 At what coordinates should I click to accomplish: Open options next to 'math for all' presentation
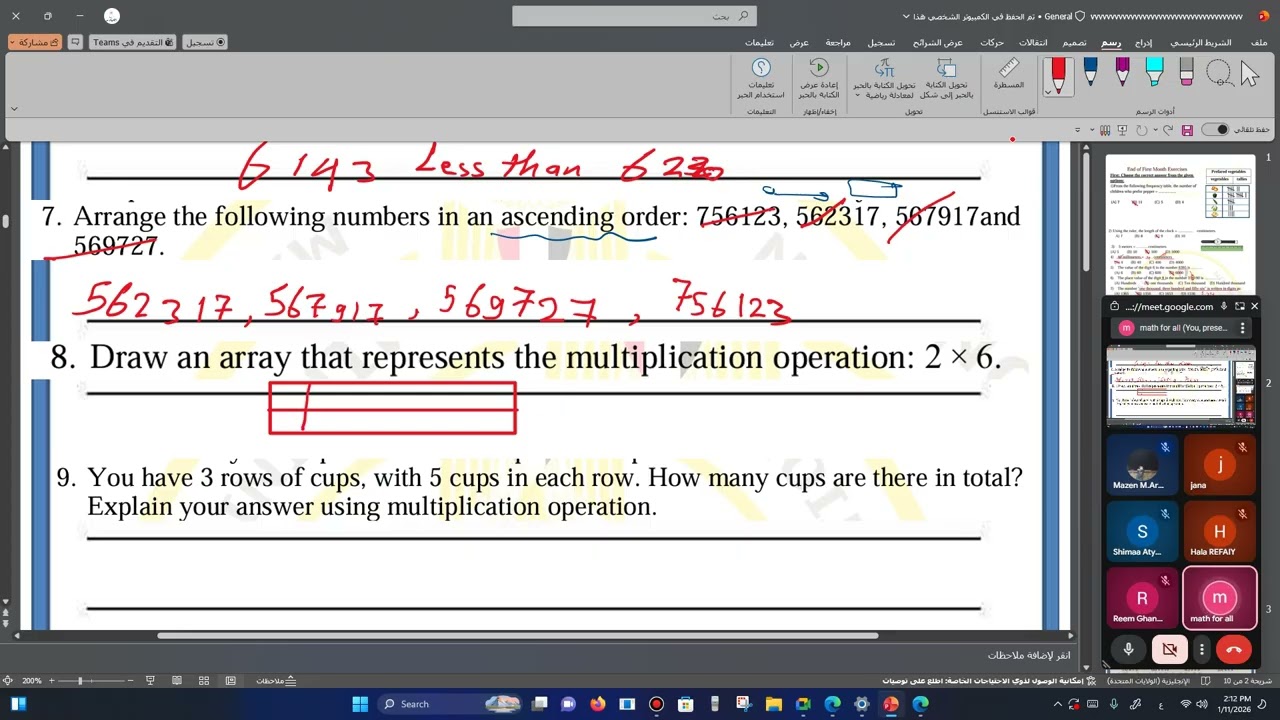point(1242,328)
